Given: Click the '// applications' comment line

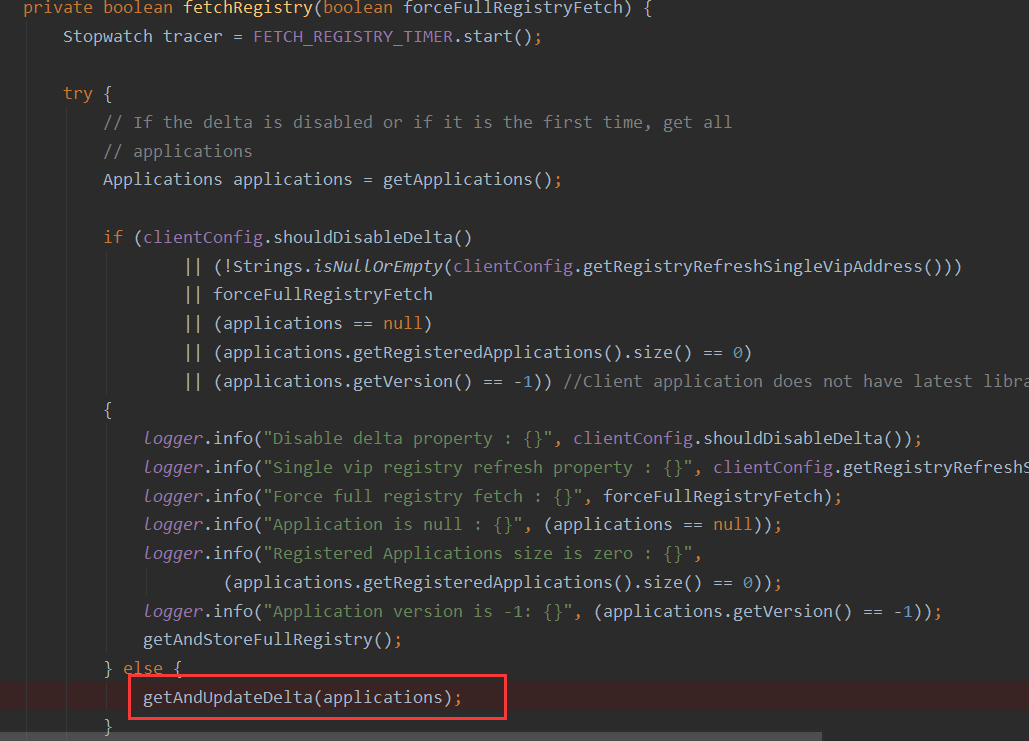Looking at the screenshot, I should click(178, 152).
